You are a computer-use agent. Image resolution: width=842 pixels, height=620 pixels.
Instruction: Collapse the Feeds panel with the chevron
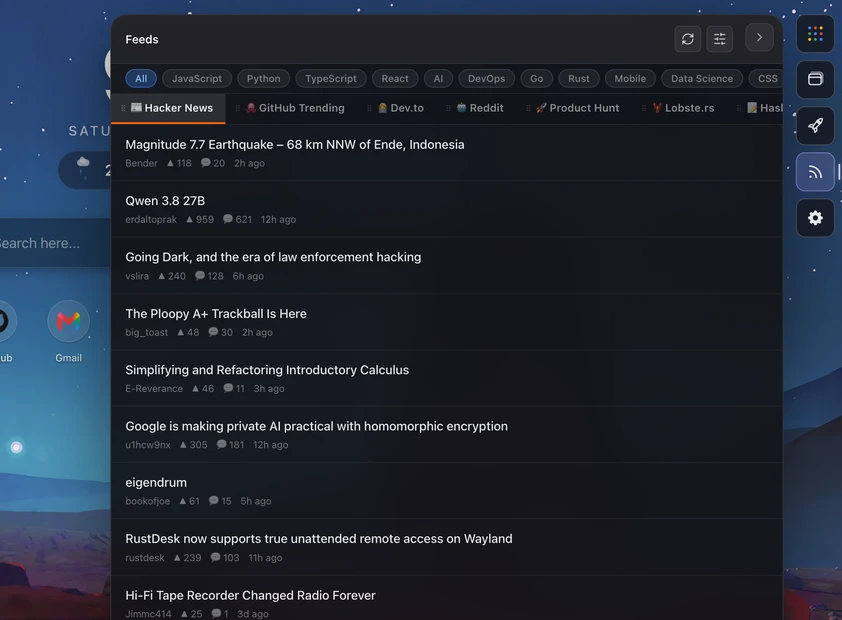[x=759, y=38]
